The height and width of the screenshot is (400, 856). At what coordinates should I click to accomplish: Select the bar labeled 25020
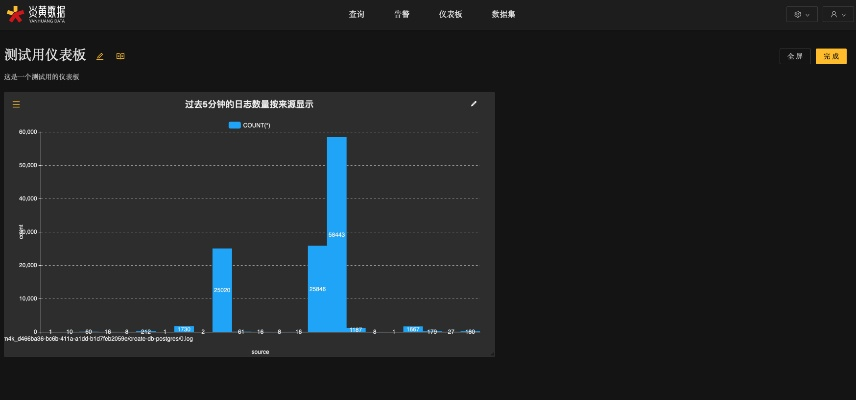click(222, 289)
